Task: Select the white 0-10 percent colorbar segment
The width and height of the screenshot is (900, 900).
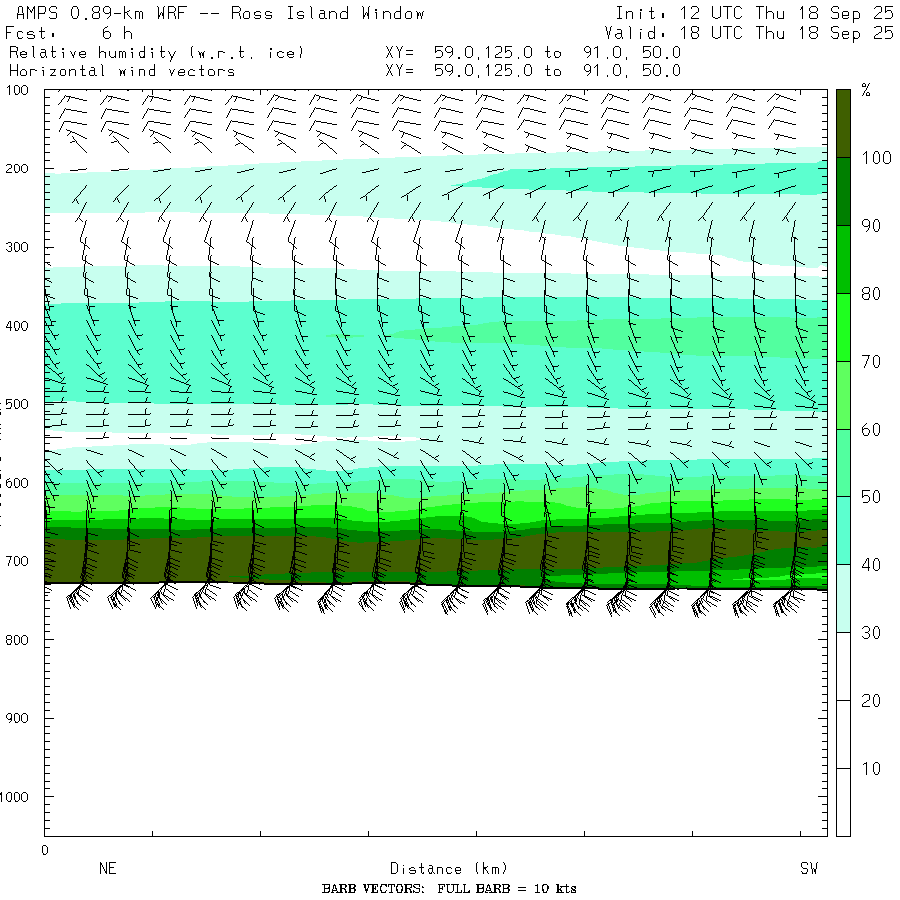Action: point(843,802)
